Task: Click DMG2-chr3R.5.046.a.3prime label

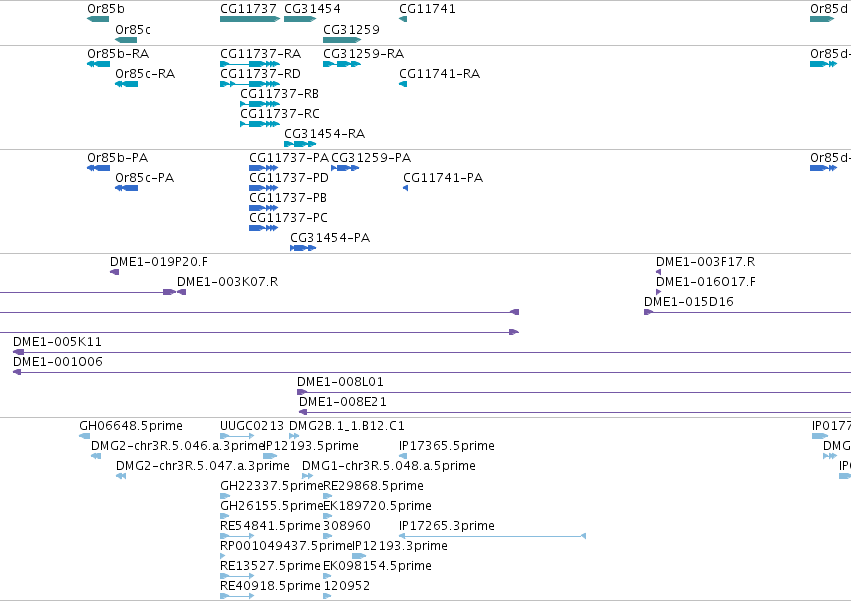Action: tap(177, 446)
